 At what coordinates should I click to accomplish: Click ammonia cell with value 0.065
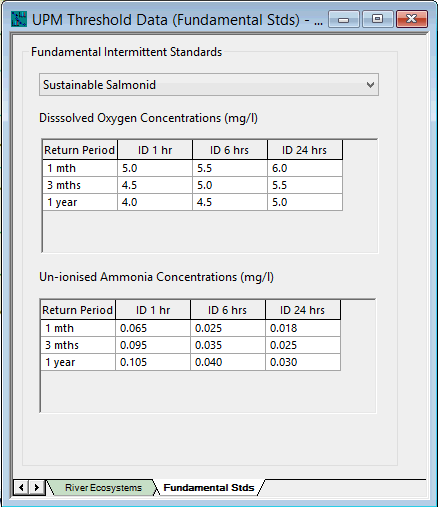[x=153, y=328]
